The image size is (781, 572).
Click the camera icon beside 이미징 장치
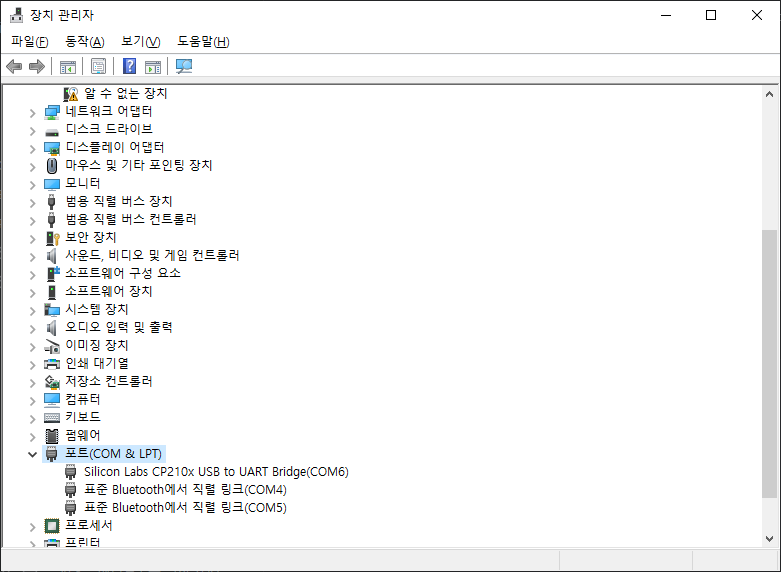tap(52, 346)
